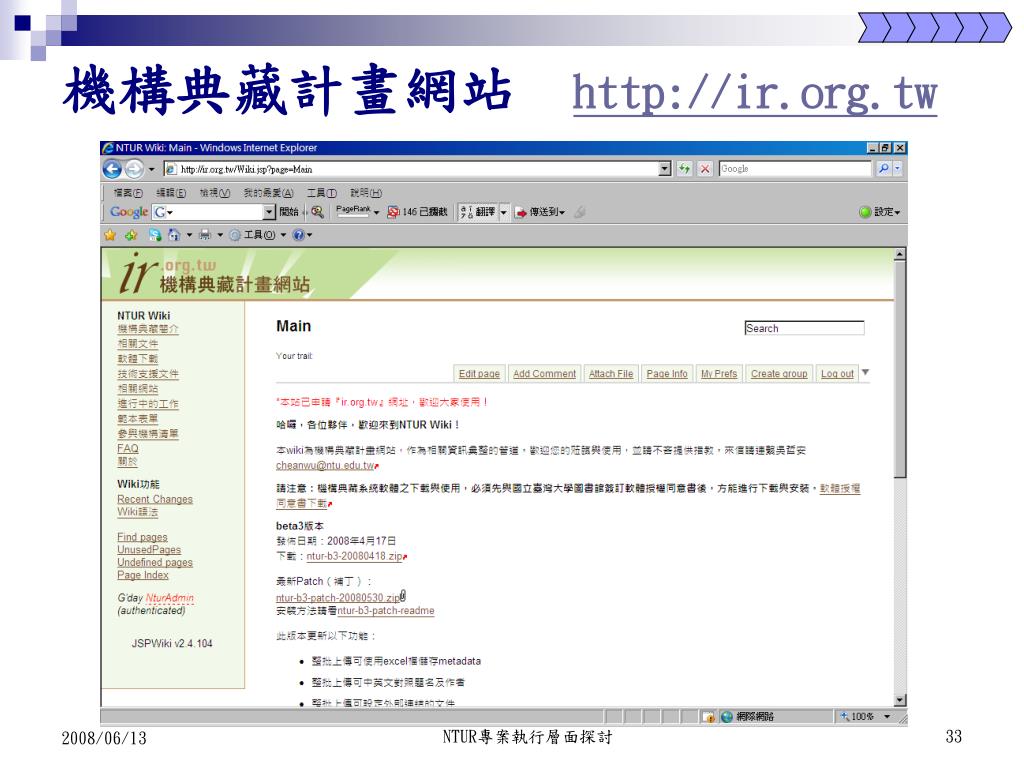Click the 翻譯 translate toolbar button
This screenshot has height=768, width=1024.
point(477,212)
